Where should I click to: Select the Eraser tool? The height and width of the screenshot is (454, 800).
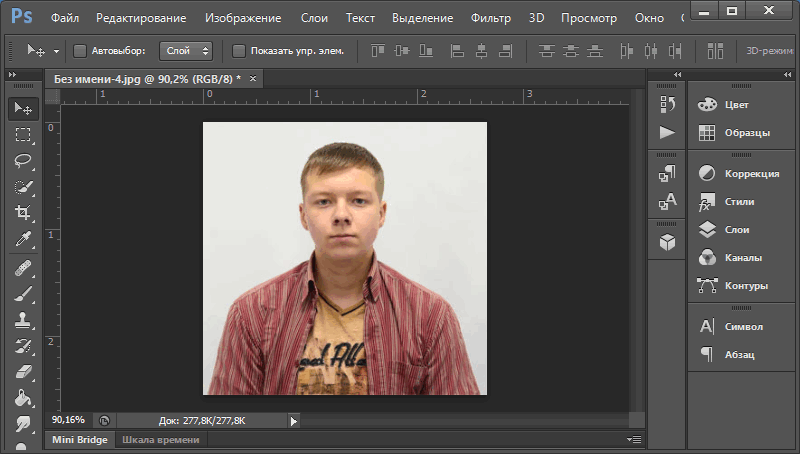[x=22, y=372]
